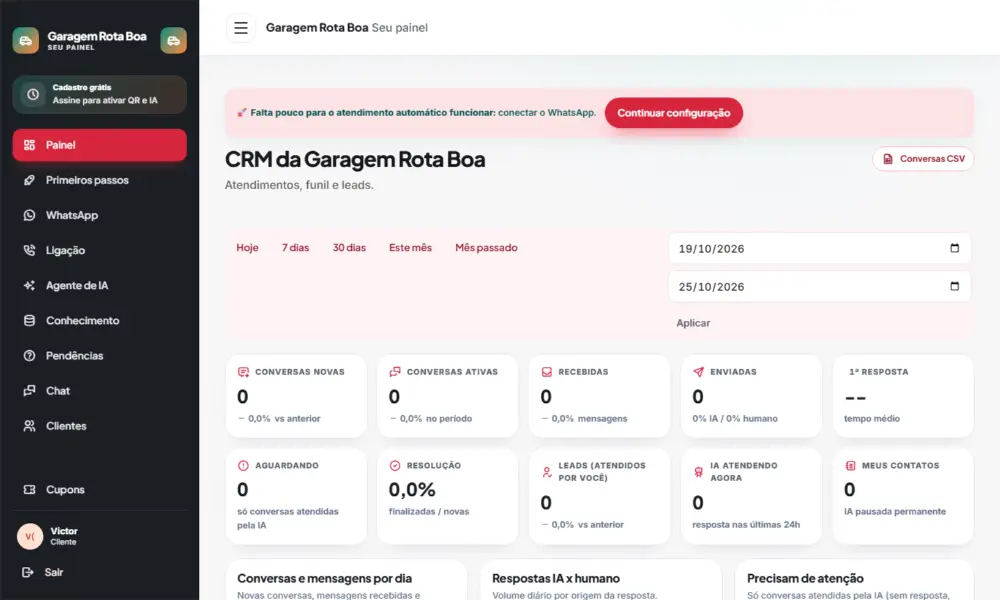
Task: Click the car logo right of Garagem Rota Boa
Action: (x=173, y=40)
